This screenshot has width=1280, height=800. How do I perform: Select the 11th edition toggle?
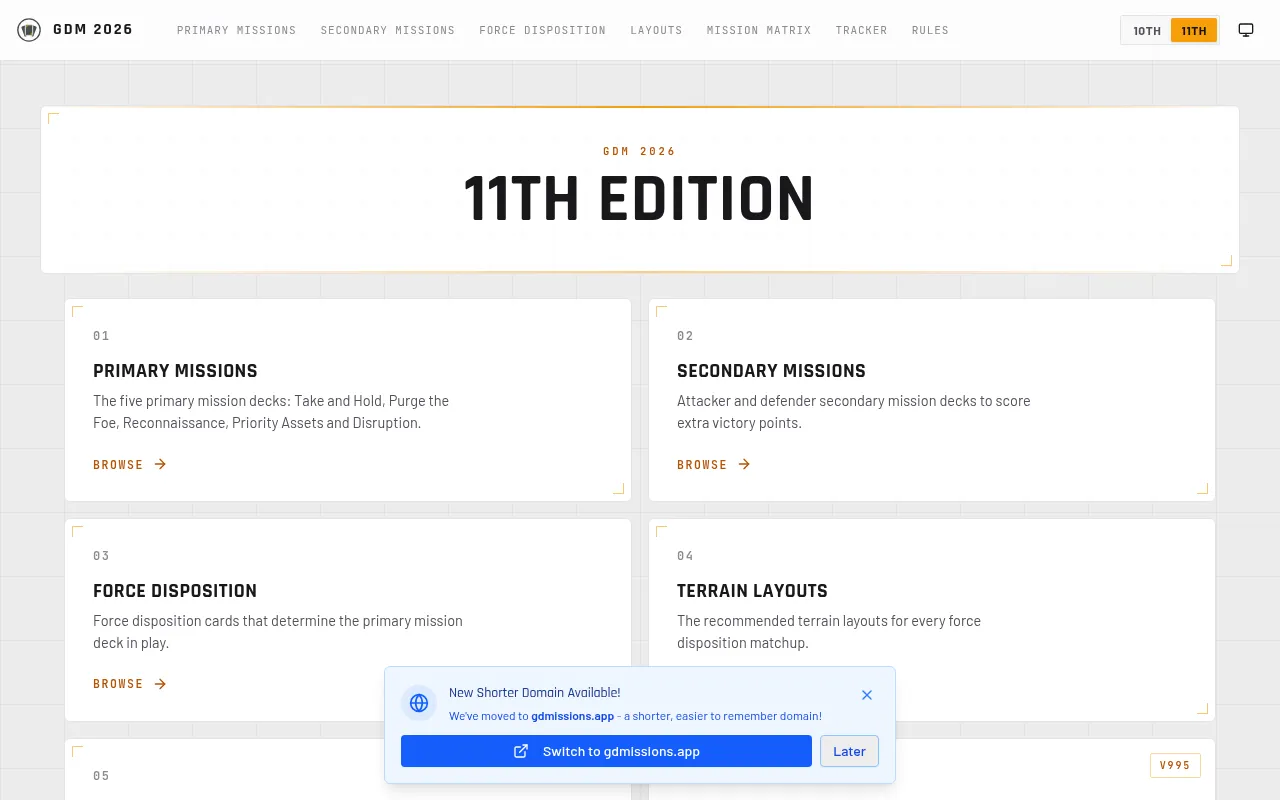[1194, 31]
